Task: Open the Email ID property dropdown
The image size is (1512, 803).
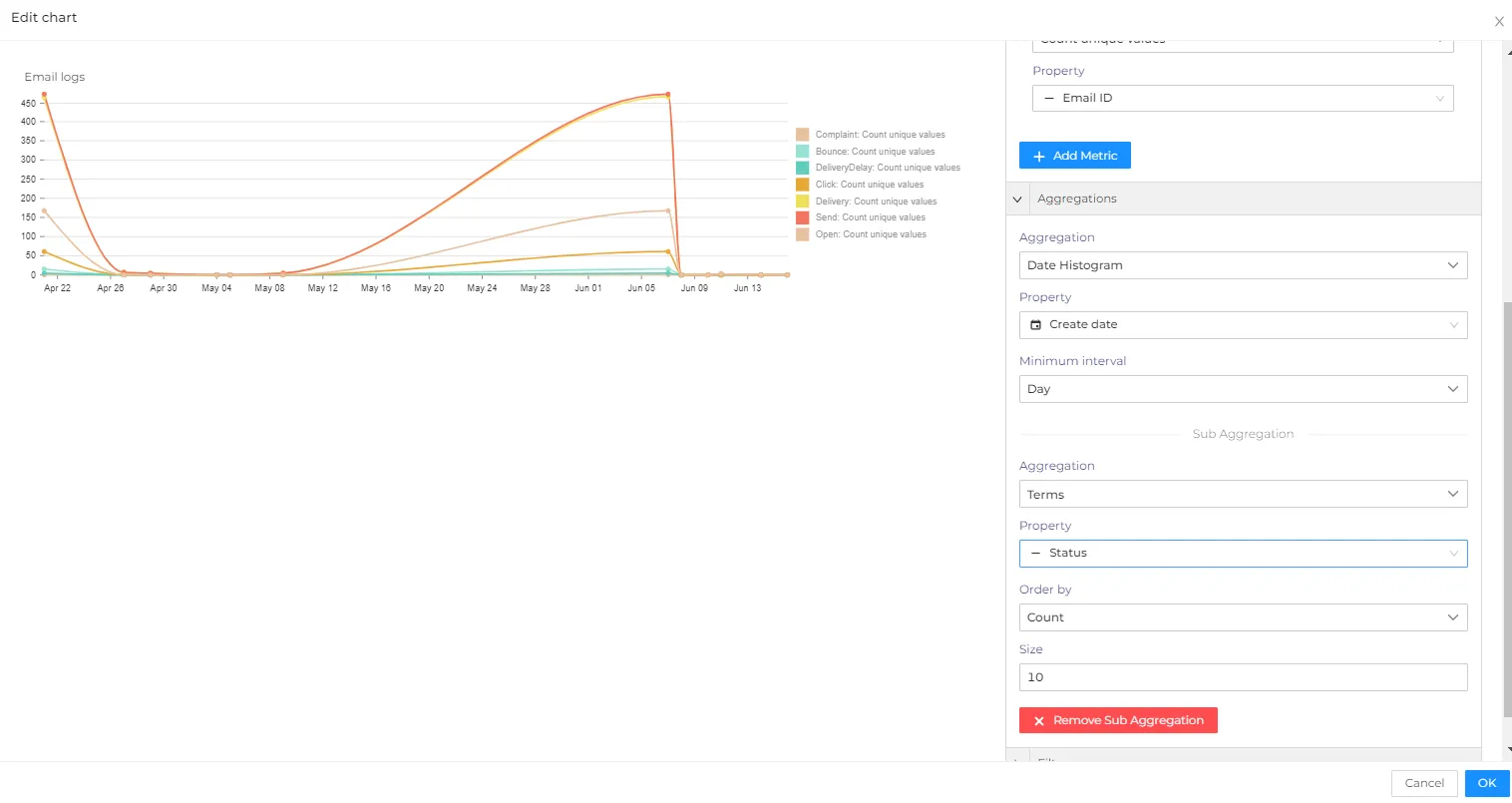Action: tap(1243, 98)
